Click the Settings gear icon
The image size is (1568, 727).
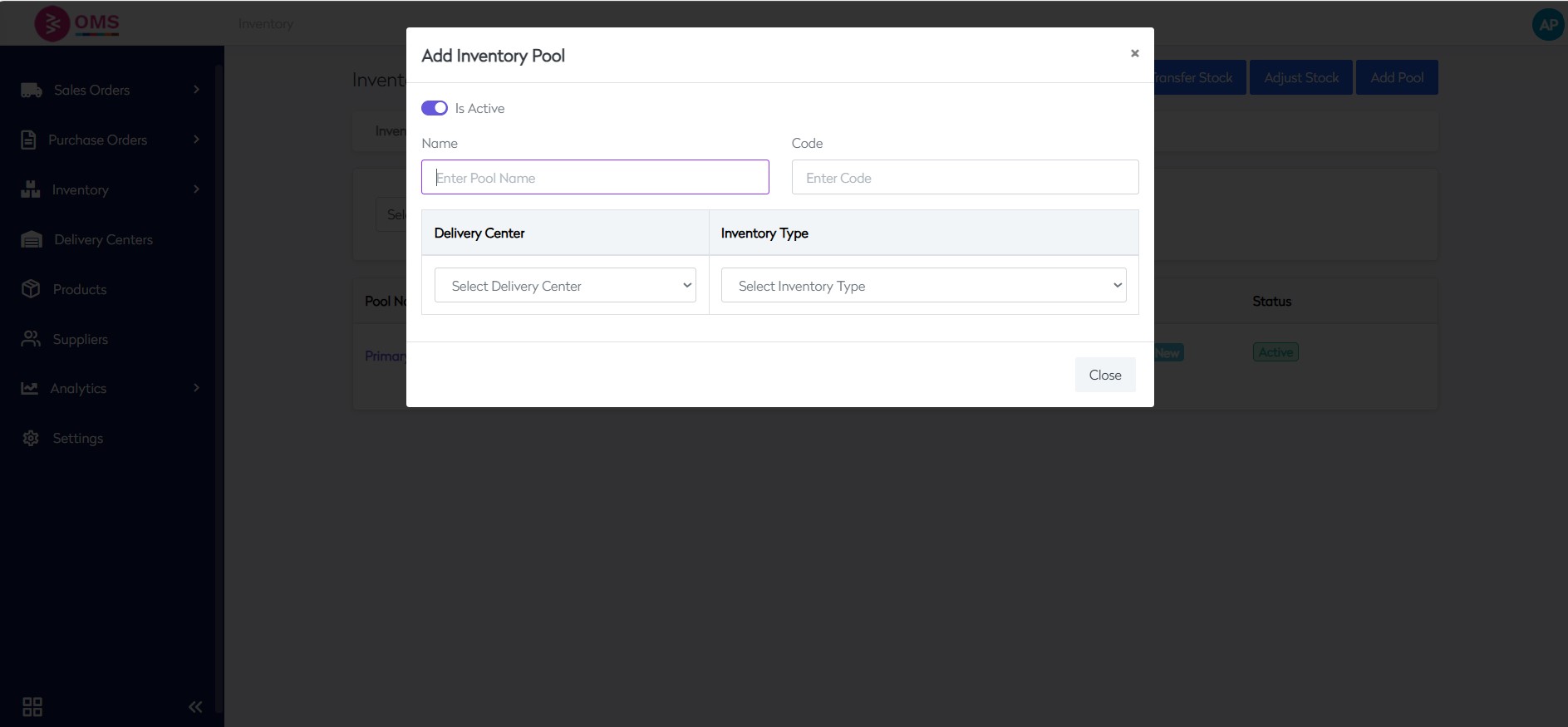[x=31, y=438]
